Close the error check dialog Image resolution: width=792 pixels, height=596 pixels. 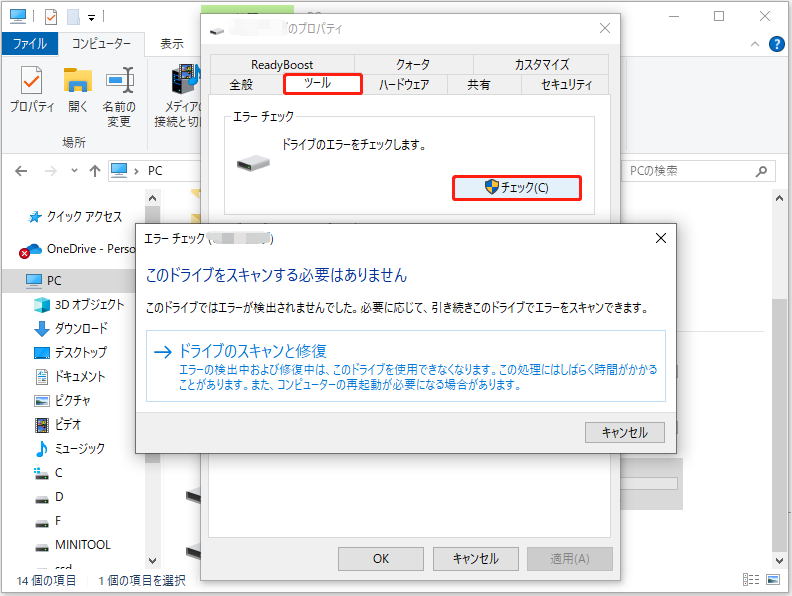click(660, 238)
